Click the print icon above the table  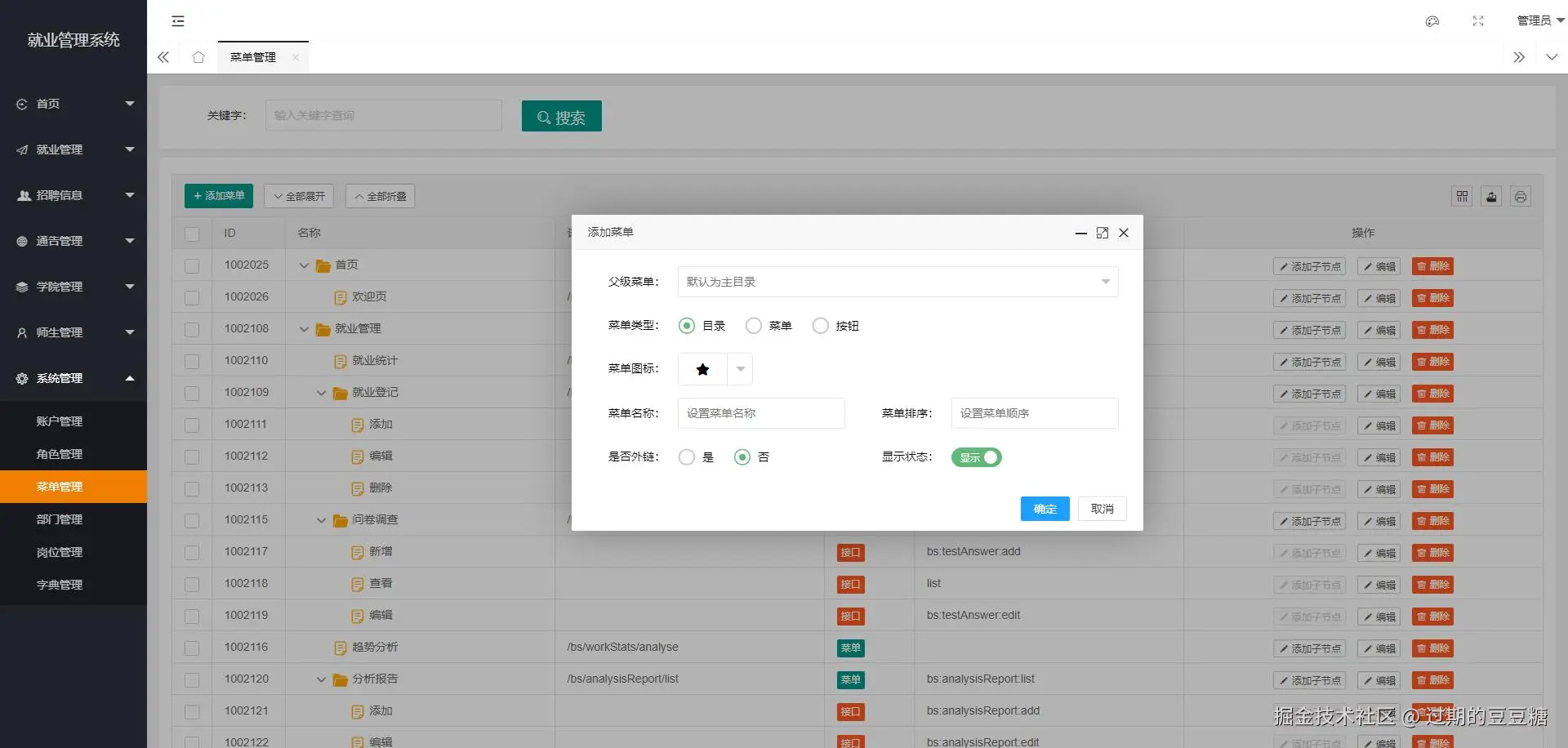(x=1521, y=197)
